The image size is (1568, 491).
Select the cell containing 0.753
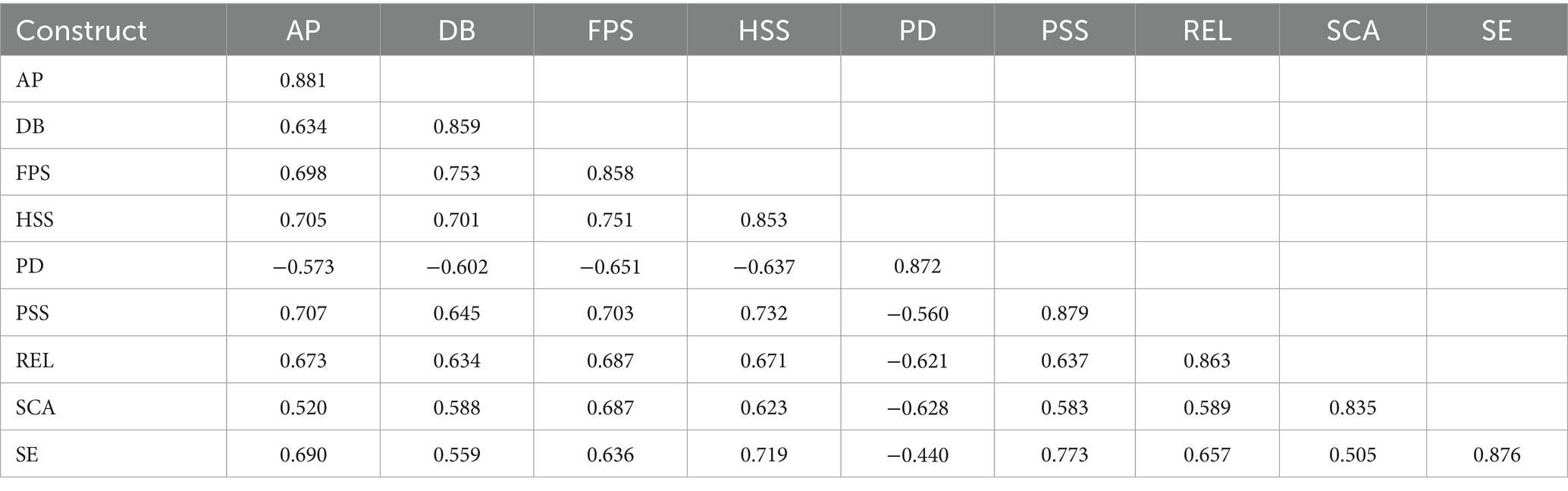click(x=456, y=173)
